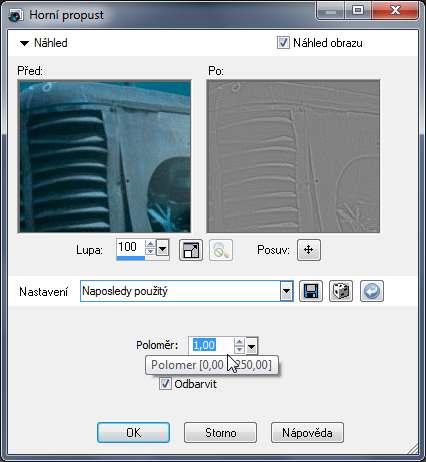The width and height of the screenshot is (426, 462).
Task: Click the Horní propust title bar icon
Action: click(16, 15)
